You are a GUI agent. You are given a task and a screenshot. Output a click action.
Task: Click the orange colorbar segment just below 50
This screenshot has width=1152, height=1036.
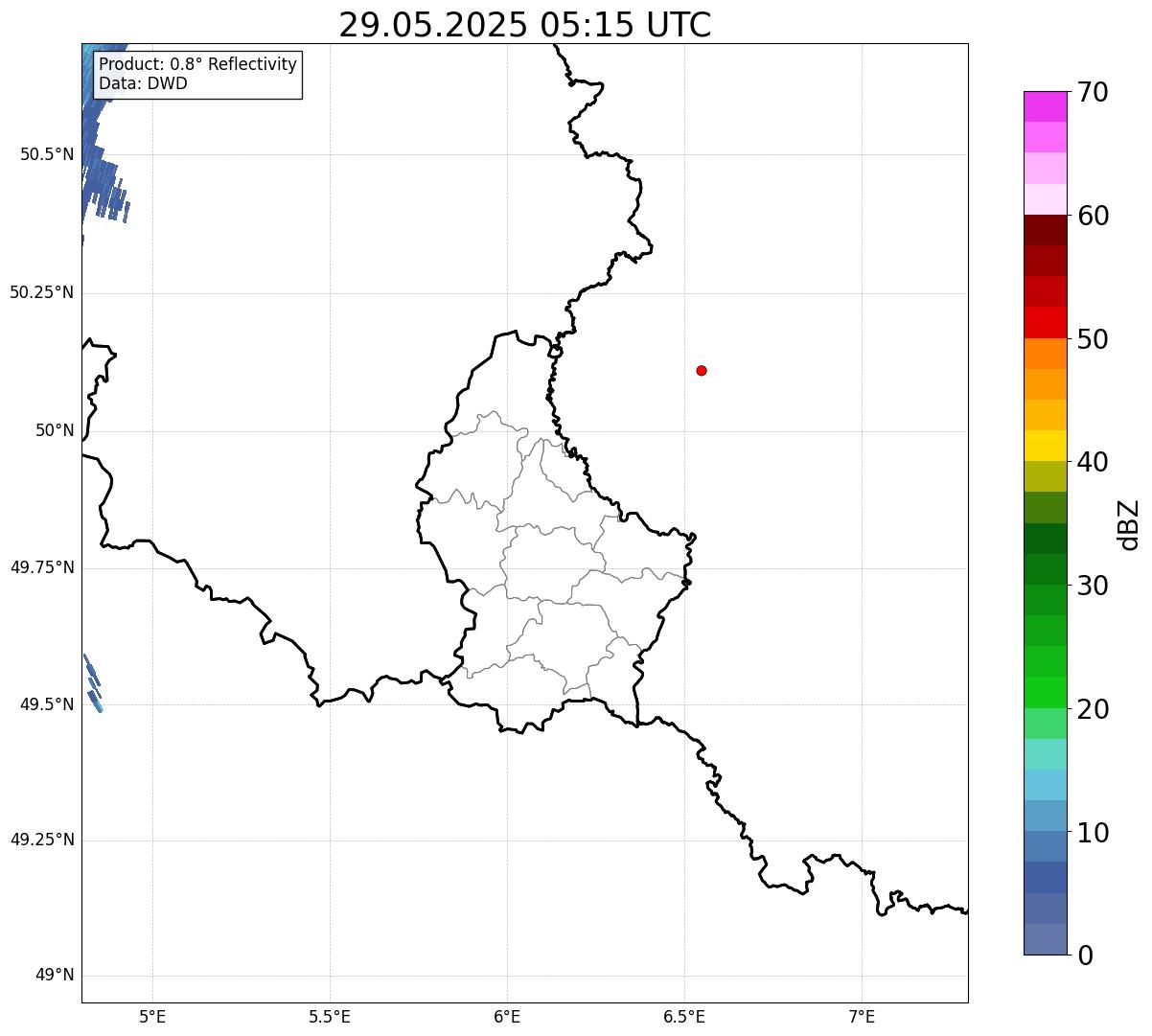pyautogui.click(x=1045, y=354)
